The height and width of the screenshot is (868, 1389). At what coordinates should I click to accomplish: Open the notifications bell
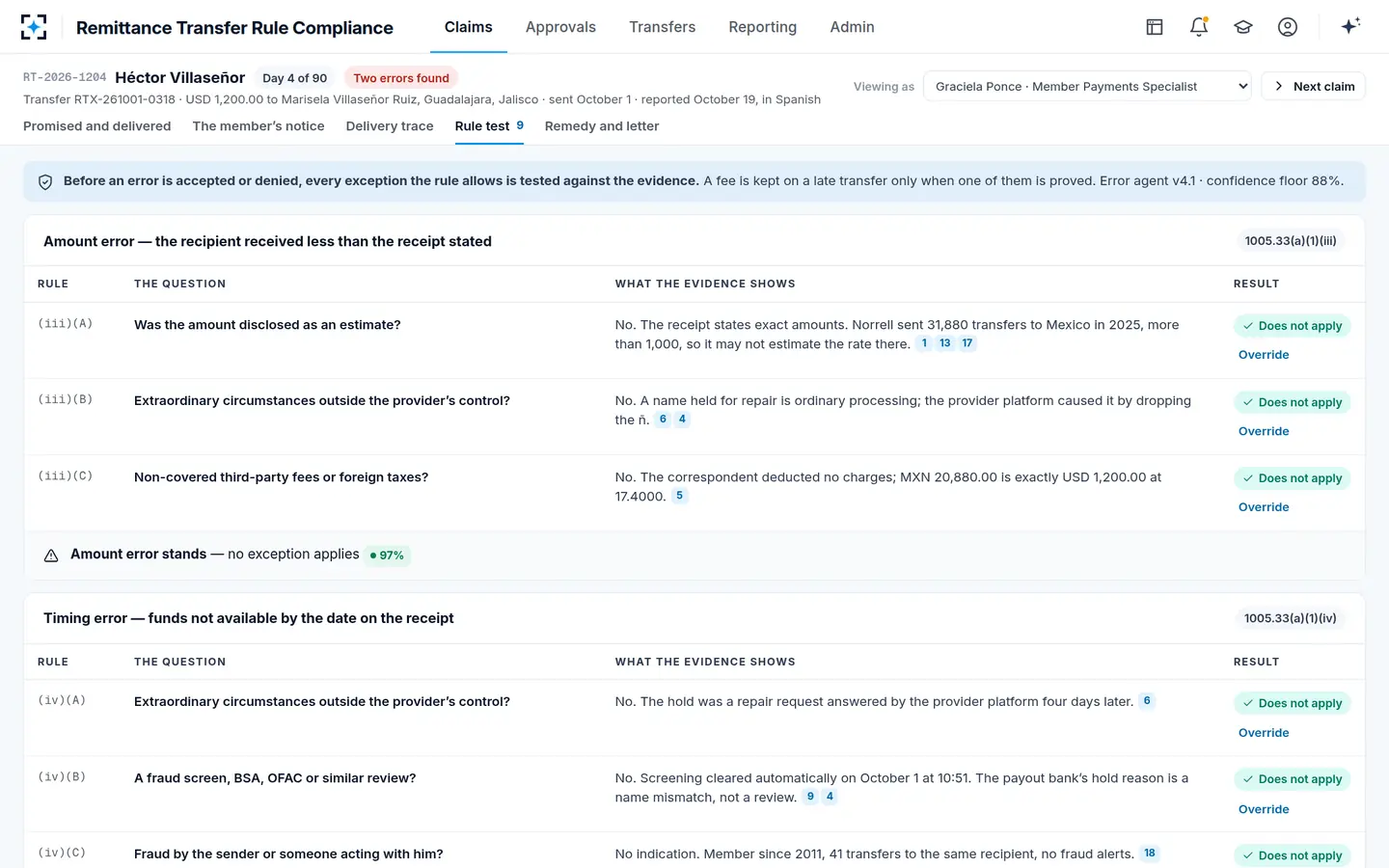(x=1199, y=27)
